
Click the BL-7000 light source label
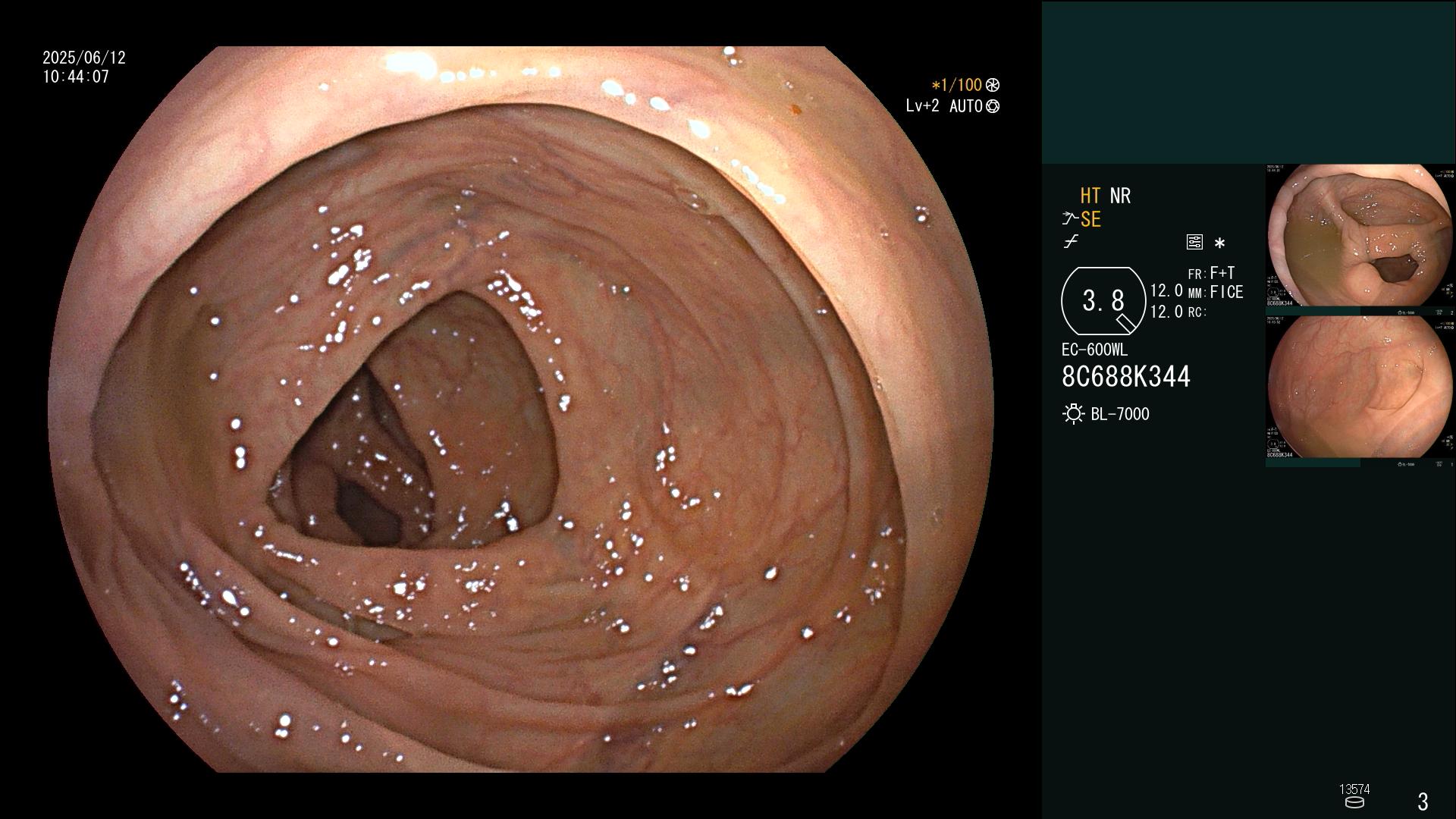pos(1120,414)
